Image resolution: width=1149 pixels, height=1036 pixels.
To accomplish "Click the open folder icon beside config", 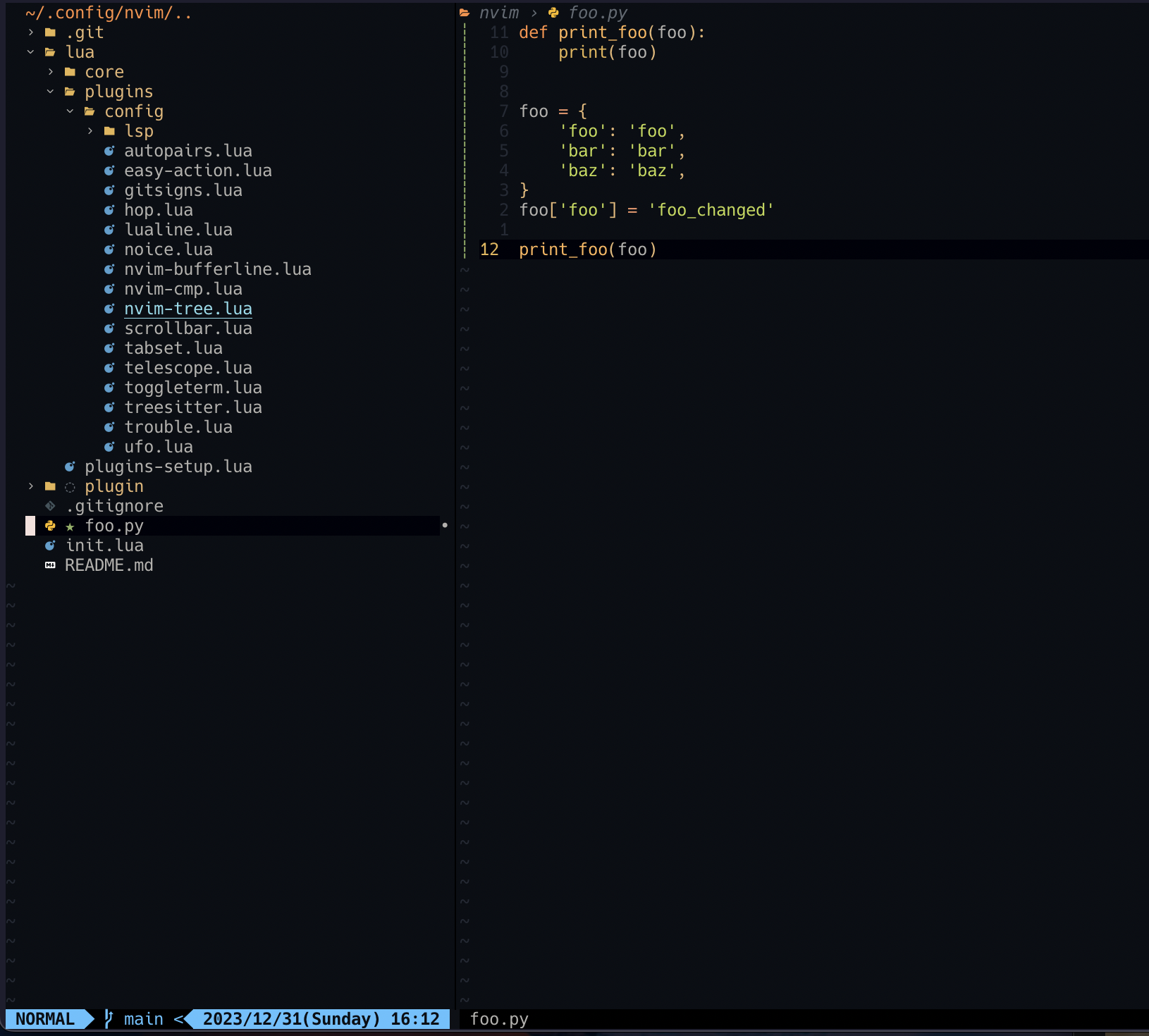I will point(90,111).
